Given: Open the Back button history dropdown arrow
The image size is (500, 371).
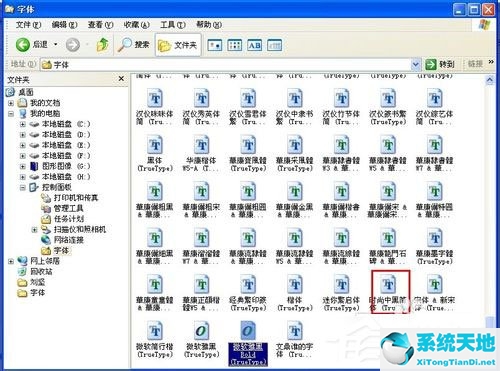Looking at the screenshot, I should point(56,44).
